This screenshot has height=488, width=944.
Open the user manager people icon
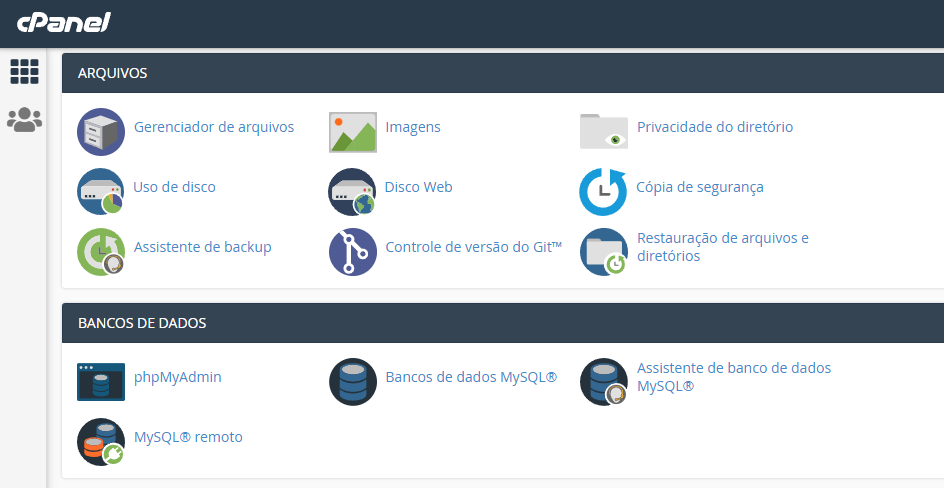(x=25, y=120)
